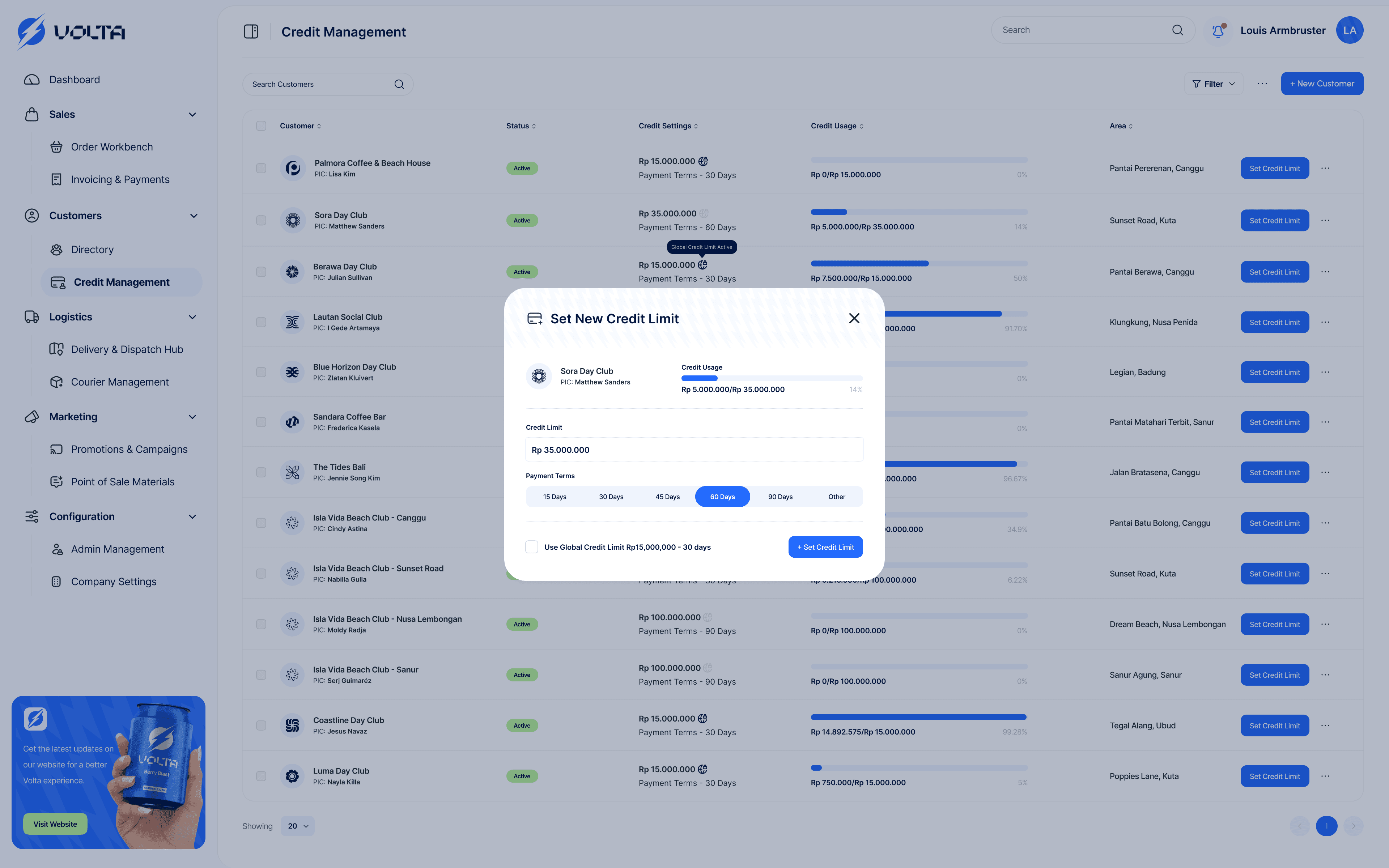Click the Search Customers magnifier icon

pos(399,84)
